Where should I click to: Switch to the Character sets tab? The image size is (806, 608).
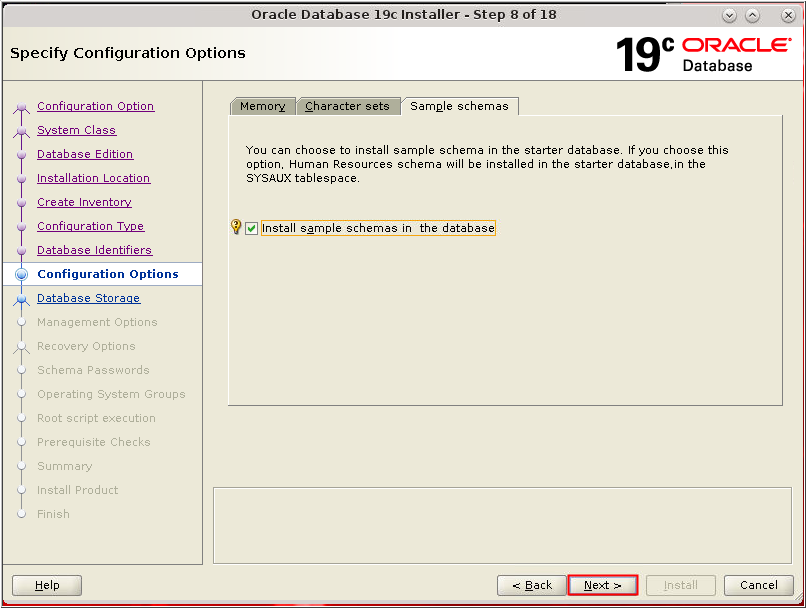point(347,105)
